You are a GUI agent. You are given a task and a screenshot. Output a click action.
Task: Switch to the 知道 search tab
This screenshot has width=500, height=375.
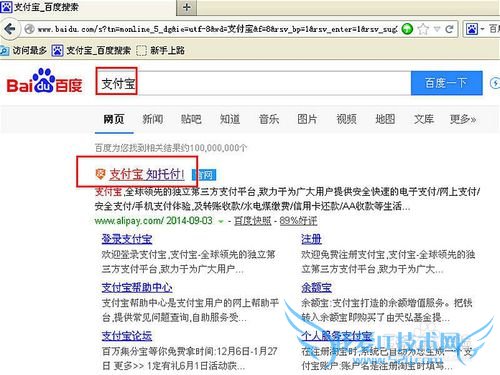pos(230,119)
